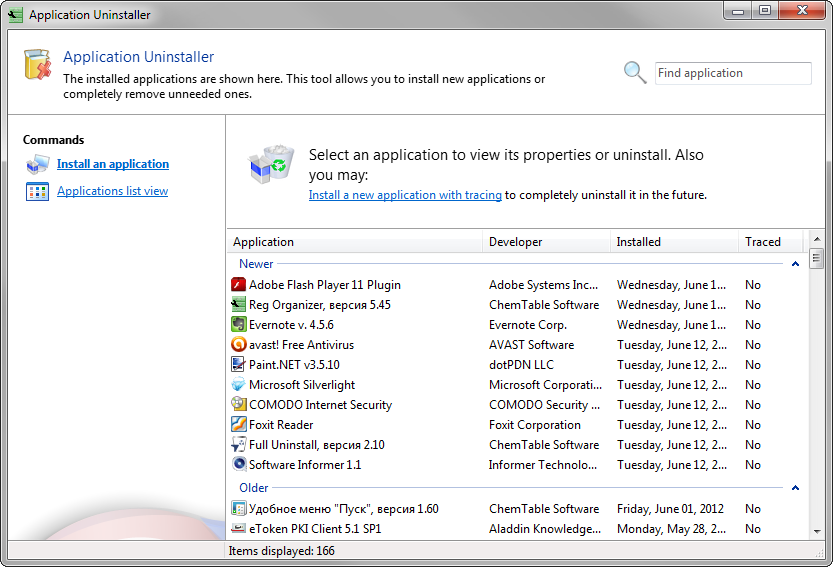
Task: Select Удобное меню "Пуск", версия 1.60
Action: point(517,509)
